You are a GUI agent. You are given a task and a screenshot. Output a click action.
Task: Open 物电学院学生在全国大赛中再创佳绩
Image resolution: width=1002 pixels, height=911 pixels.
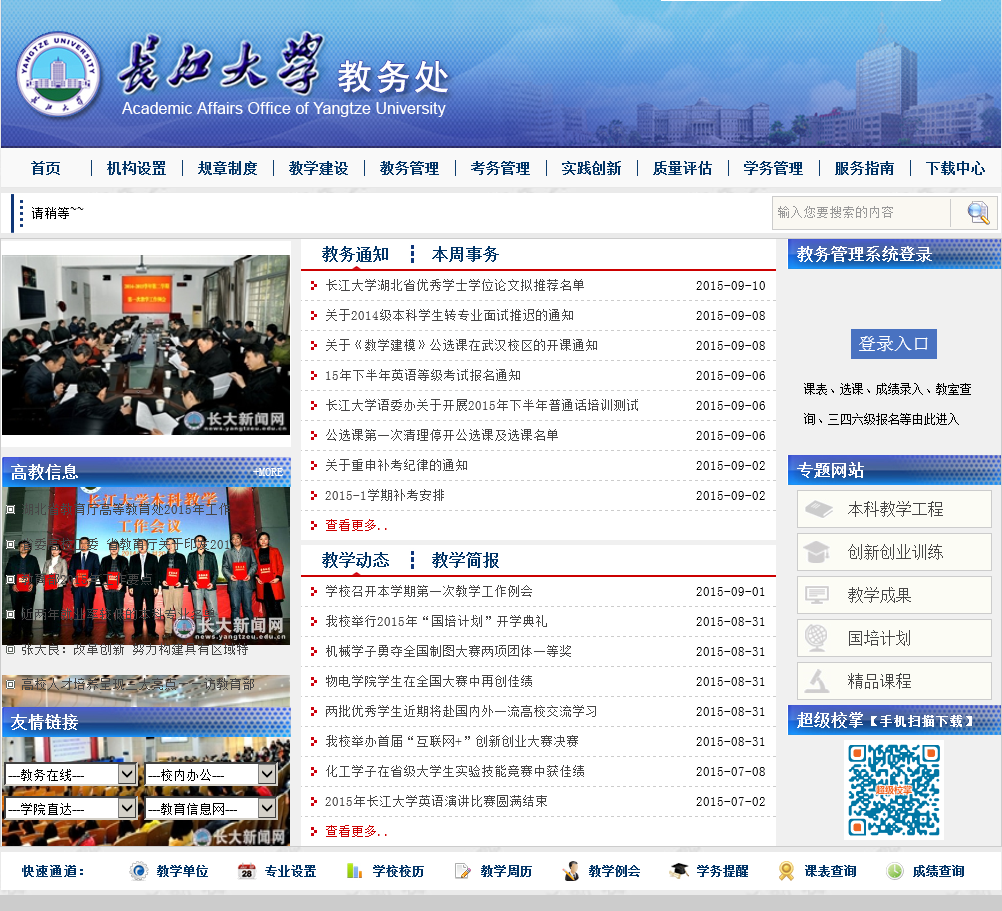click(429, 681)
